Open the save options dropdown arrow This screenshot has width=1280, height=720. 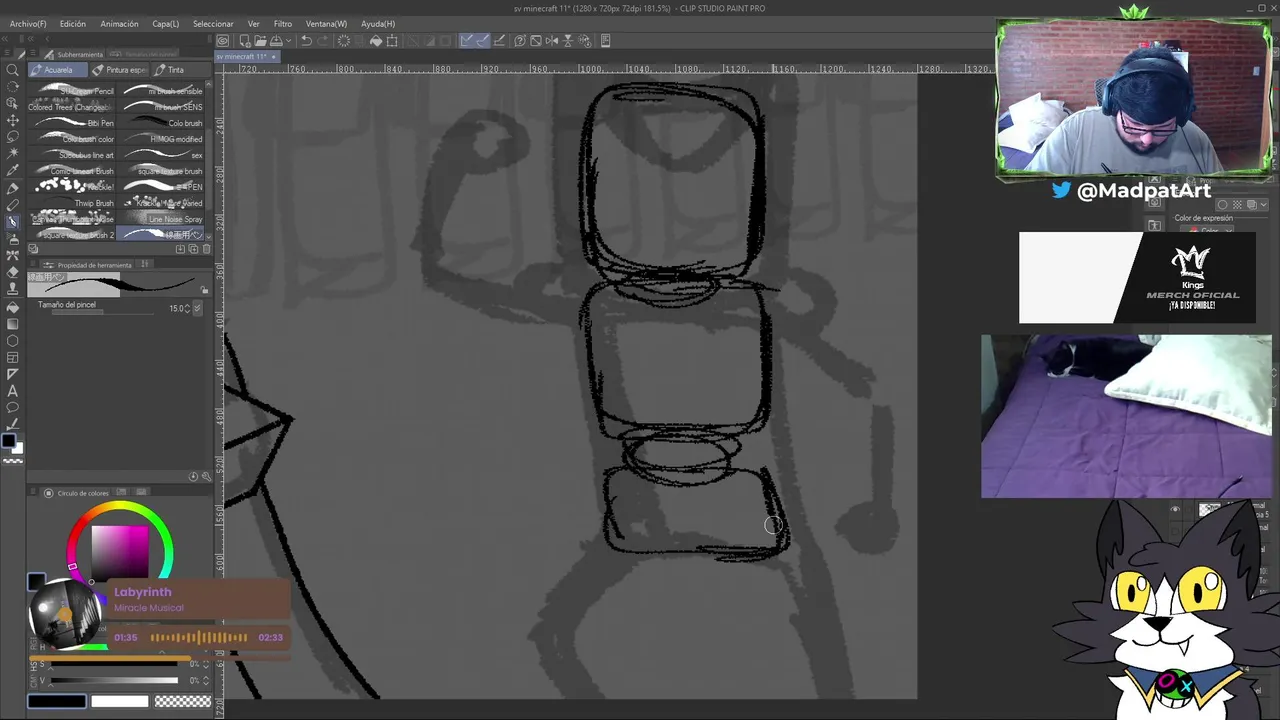[288, 41]
